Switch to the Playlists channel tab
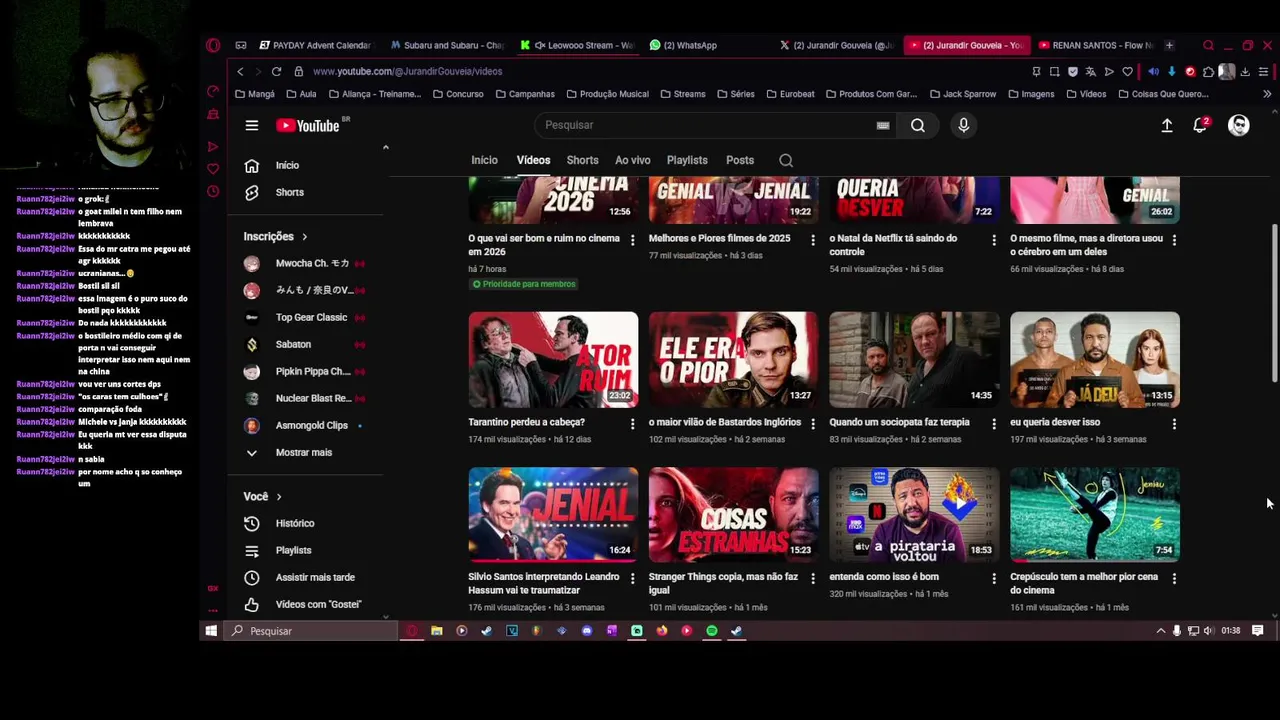Viewport: 1280px width, 720px height. pos(687,160)
